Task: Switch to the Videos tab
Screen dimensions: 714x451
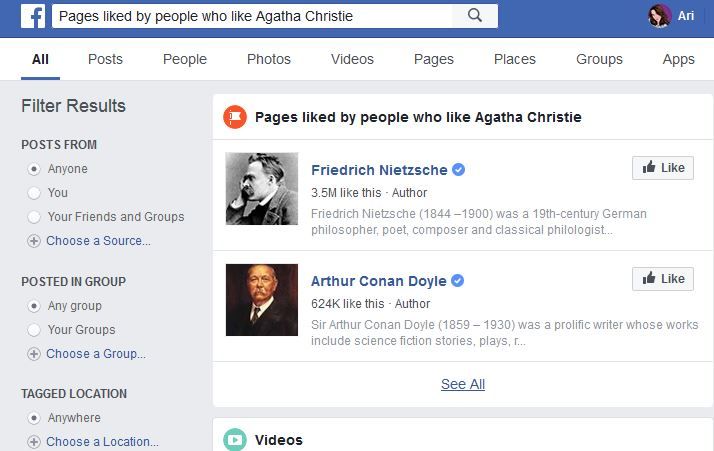Action: (x=352, y=59)
